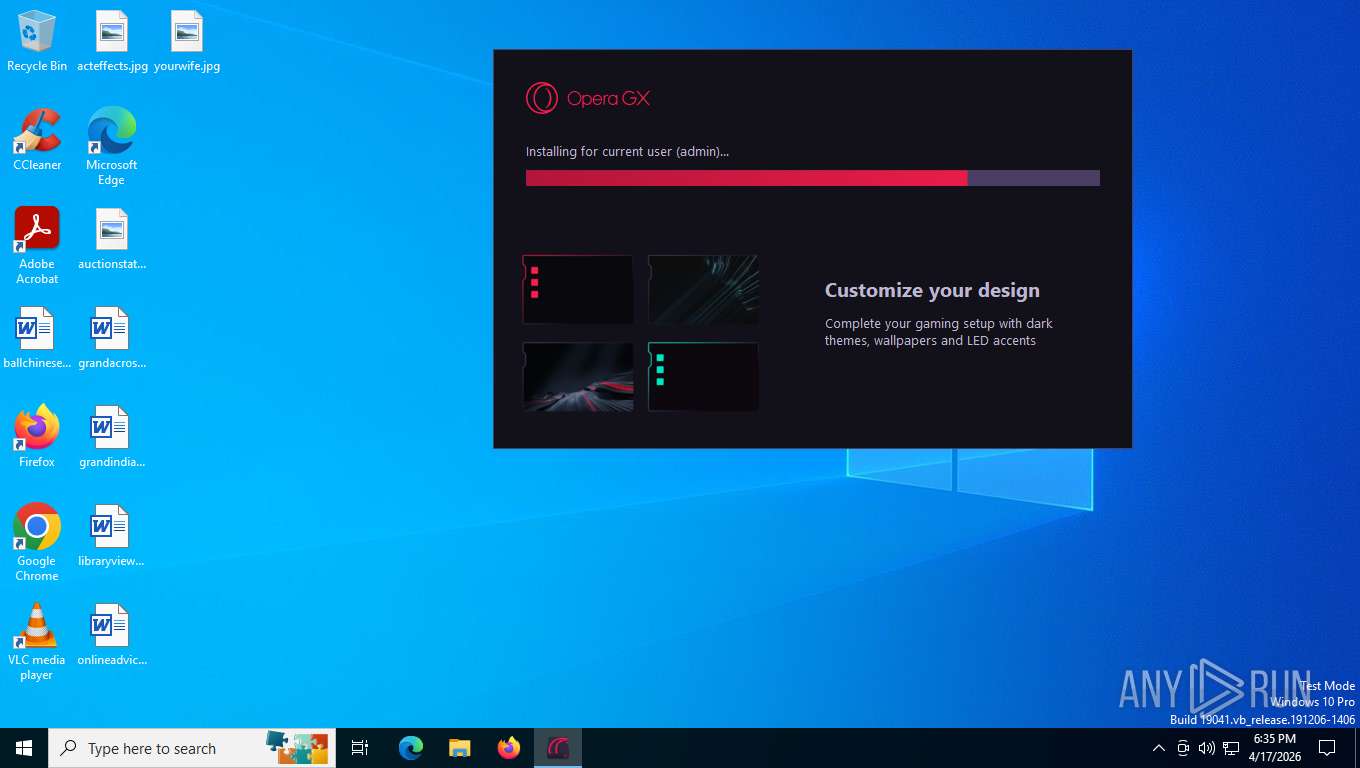Select the dark streaks wallpaper thumbnail
Image resolution: width=1360 pixels, height=768 pixels.
703,289
